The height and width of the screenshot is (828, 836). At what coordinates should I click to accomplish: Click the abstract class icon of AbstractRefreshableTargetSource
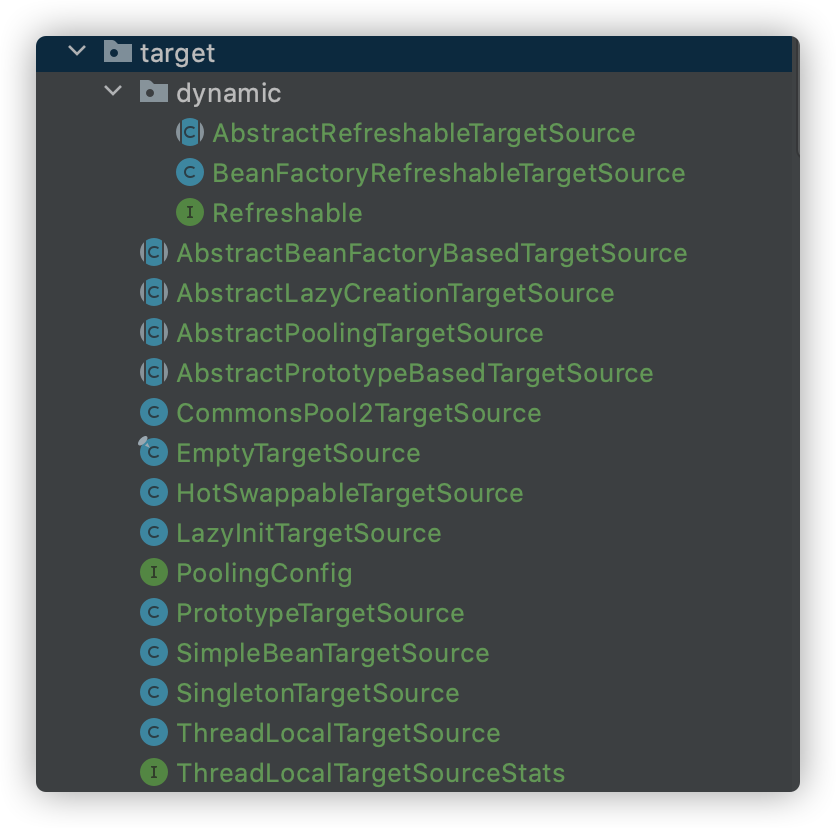point(189,133)
